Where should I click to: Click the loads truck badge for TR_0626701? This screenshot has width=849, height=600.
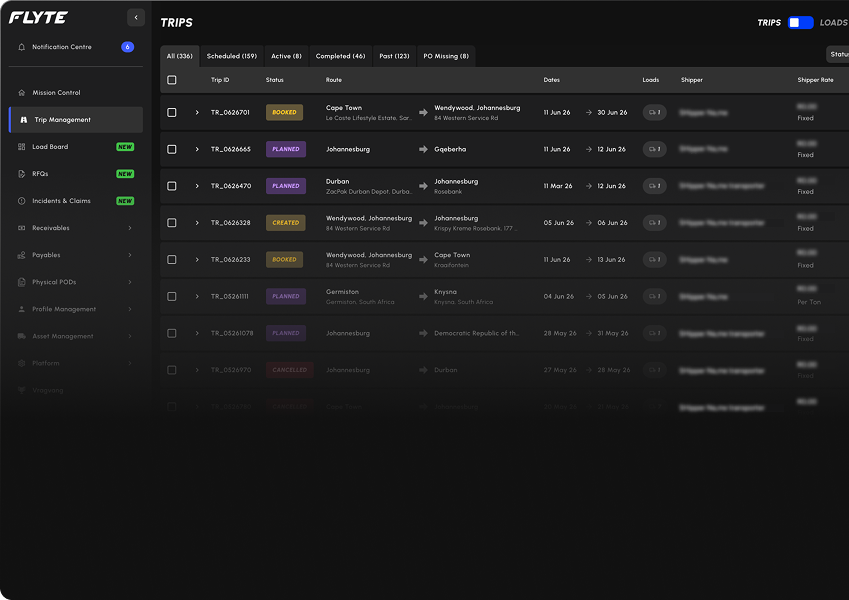point(654,113)
